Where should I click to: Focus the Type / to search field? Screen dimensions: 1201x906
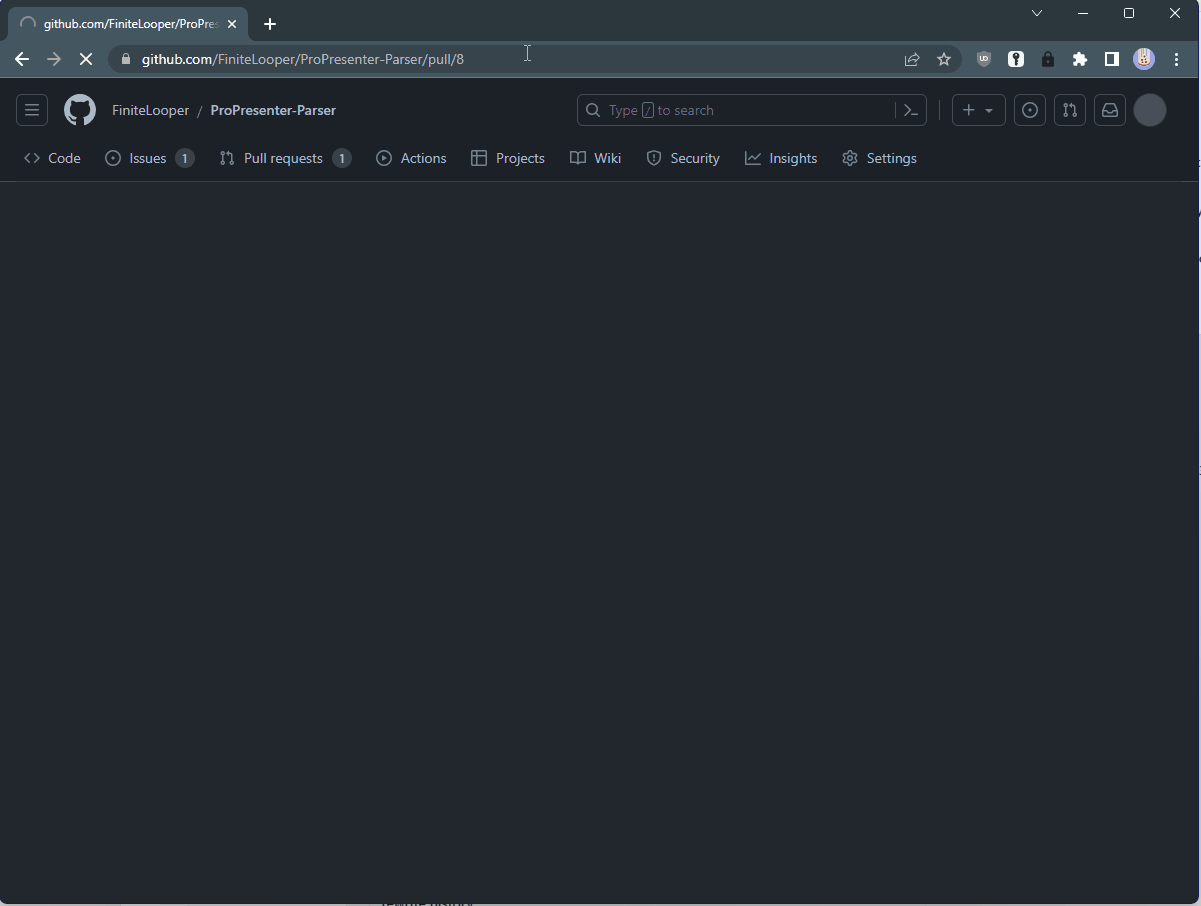coord(738,110)
